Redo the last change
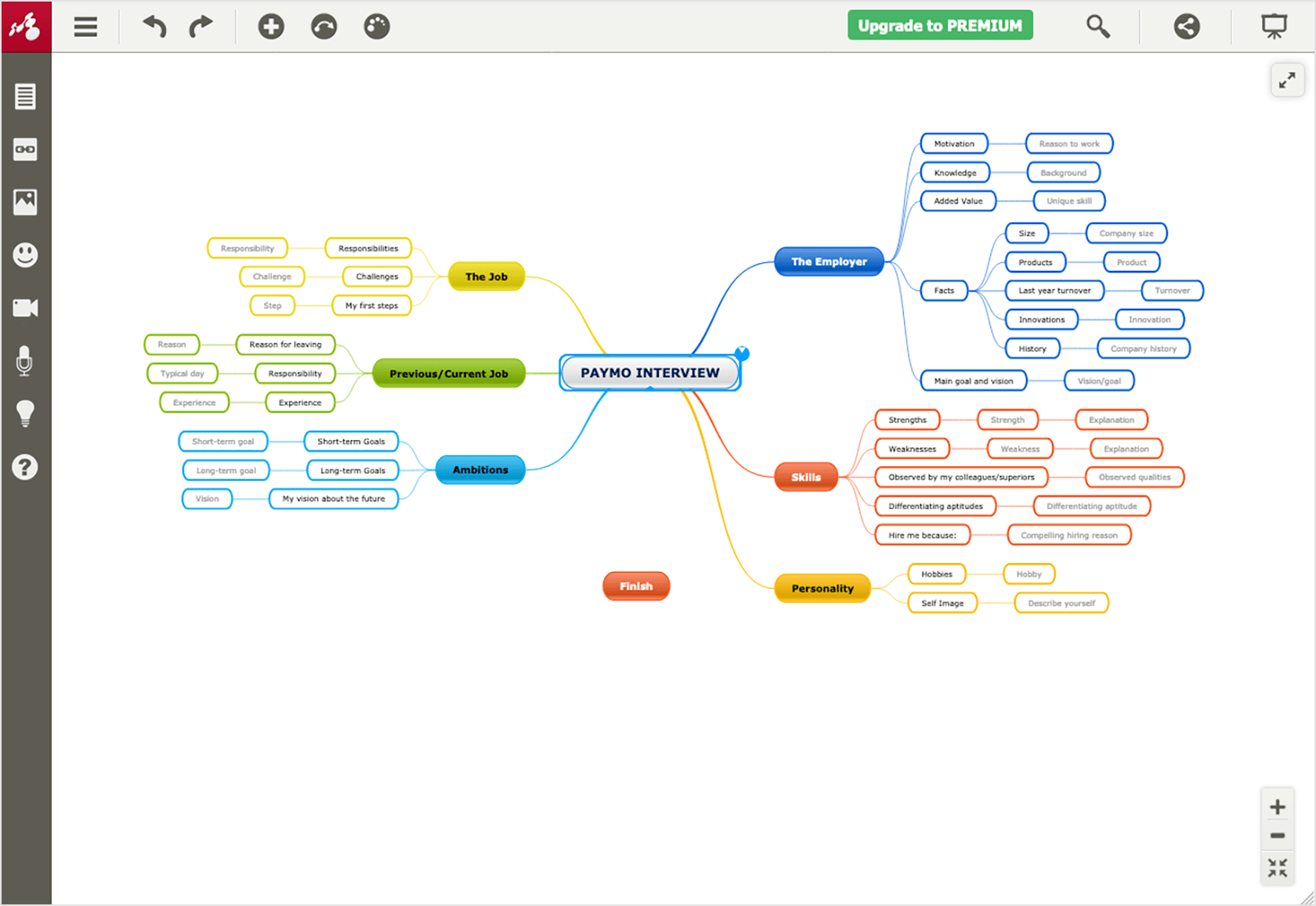The image size is (1316, 906). click(199, 26)
